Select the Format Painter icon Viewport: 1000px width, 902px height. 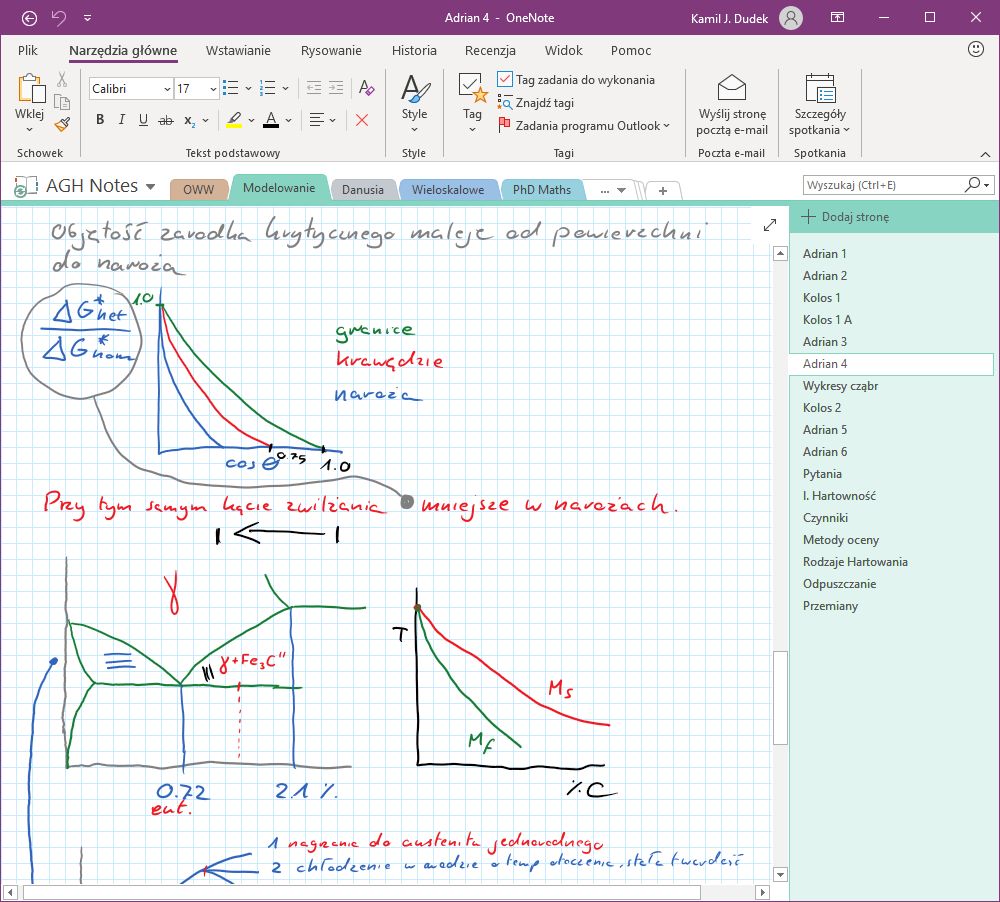63,124
